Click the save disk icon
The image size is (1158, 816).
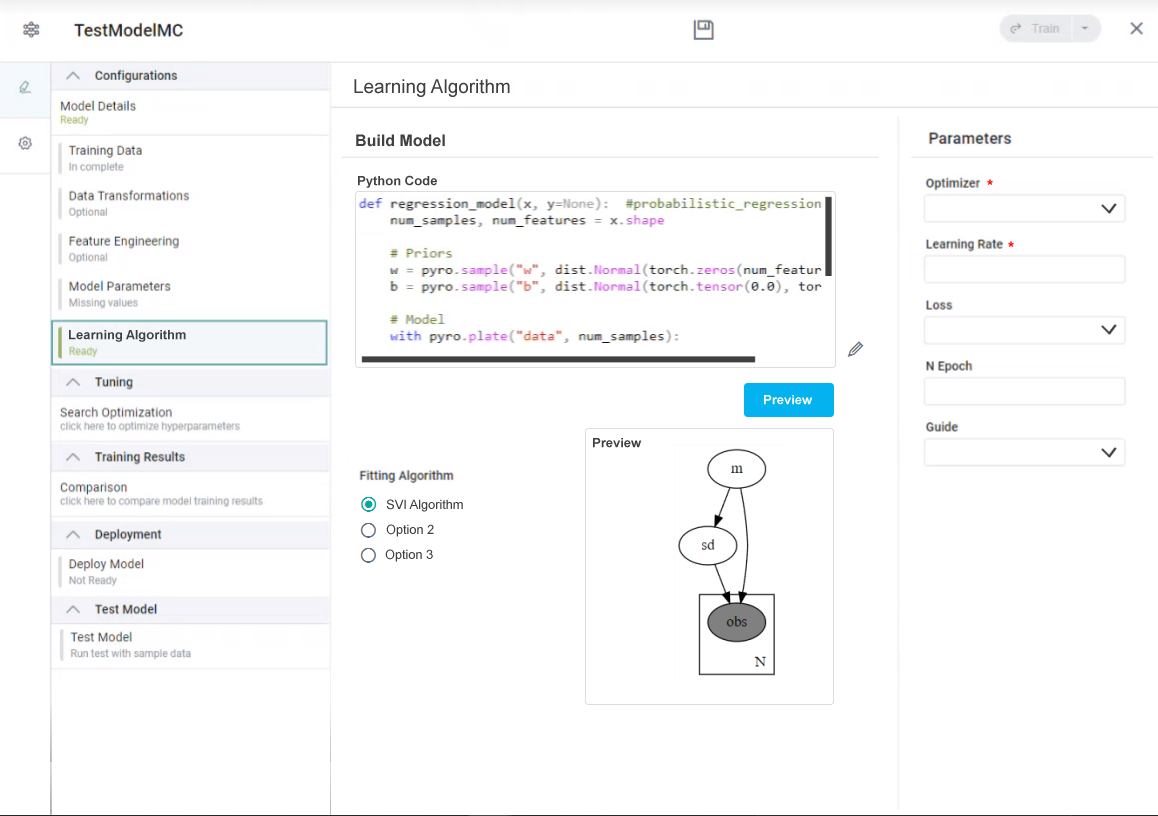[x=703, y=29]
